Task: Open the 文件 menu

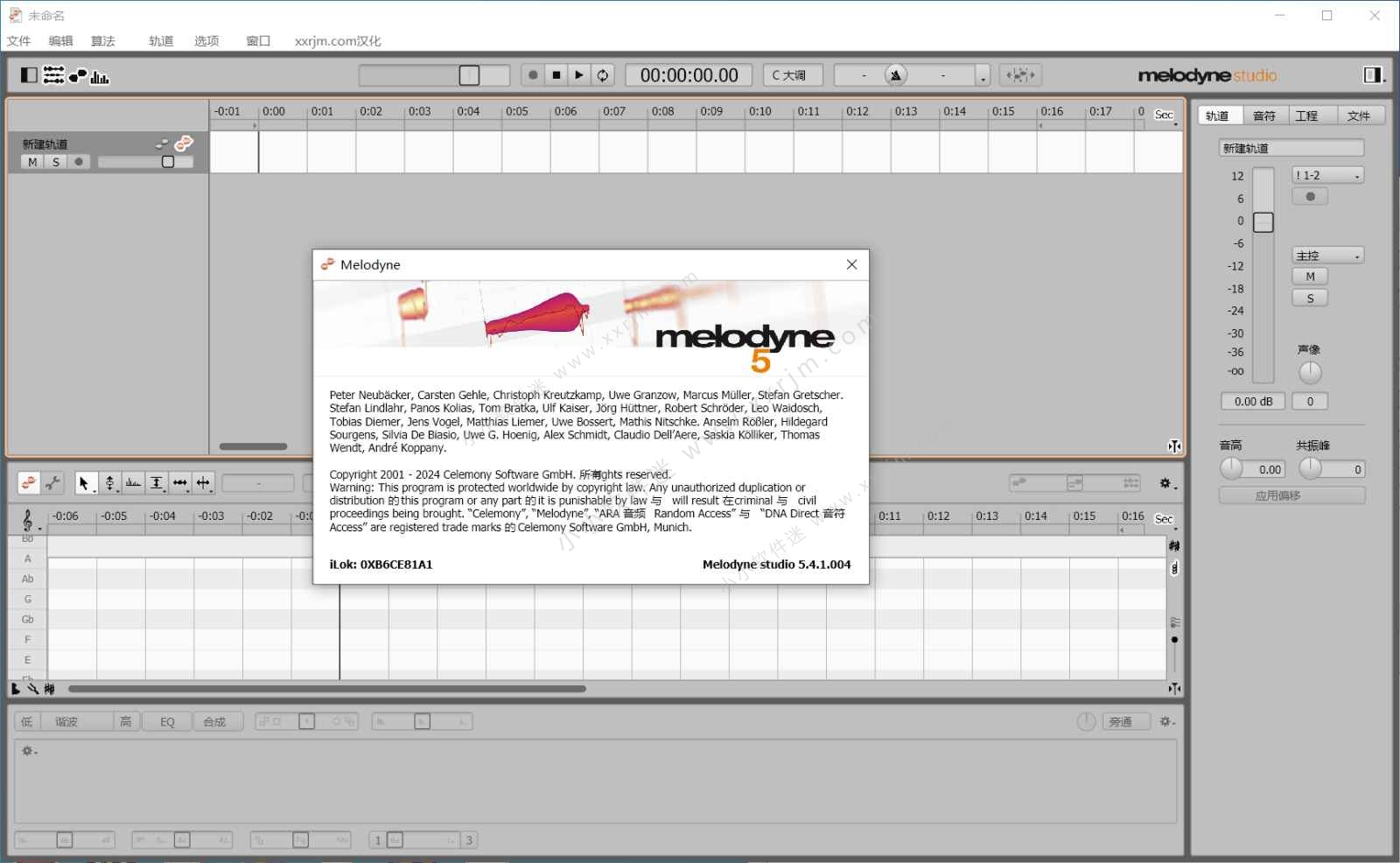Action: tap(18, 41)
